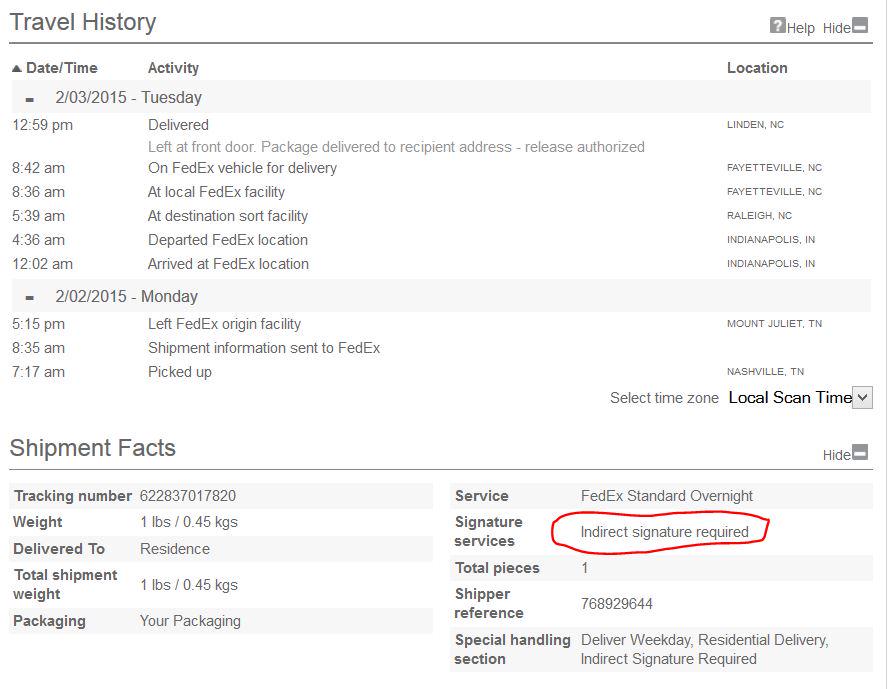The height and width of the screenshot is (689, 890).
Task: Select 'At destination sort facility' activity
Action: (228, 216)
